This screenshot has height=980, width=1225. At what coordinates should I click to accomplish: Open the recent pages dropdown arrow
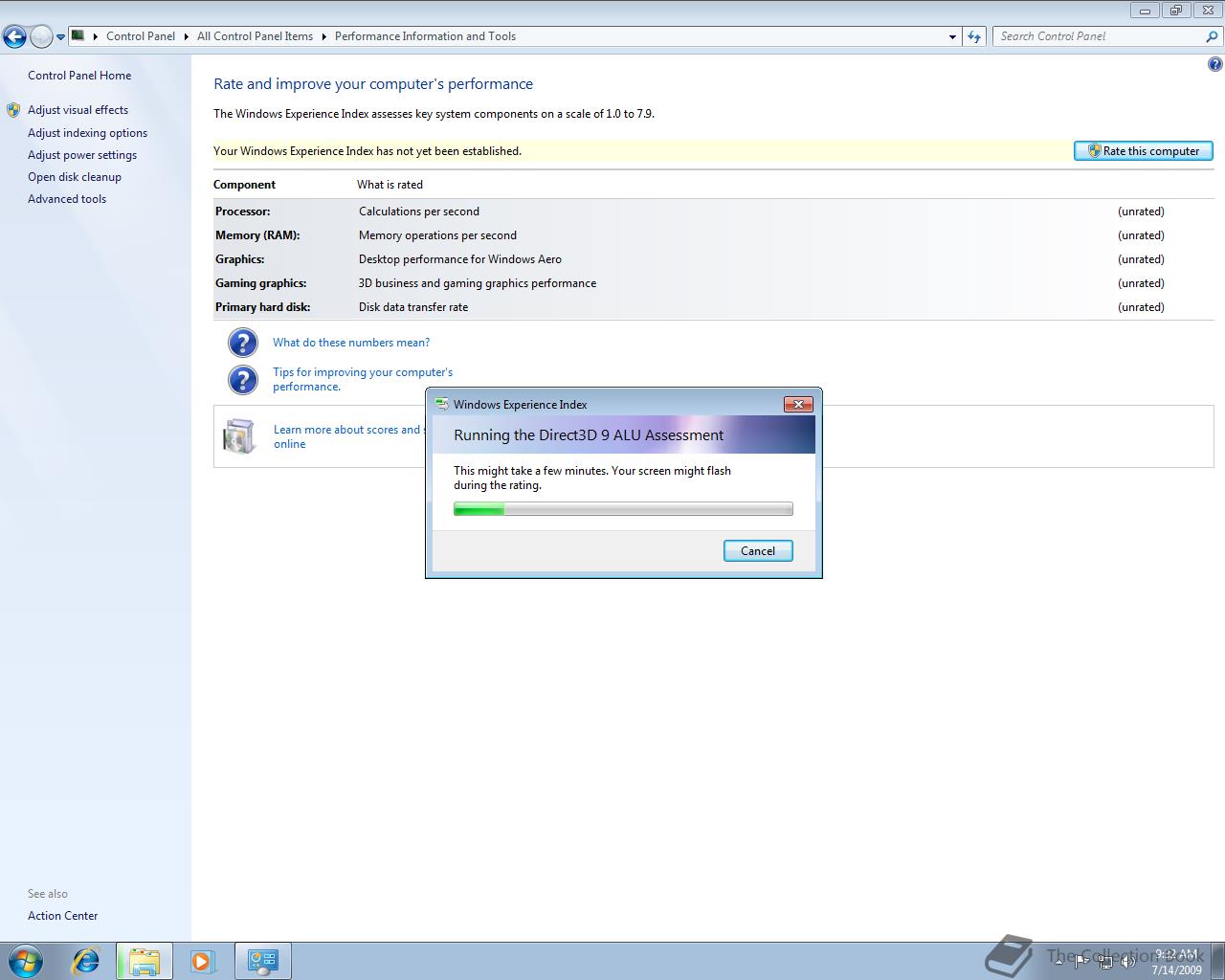60,37
